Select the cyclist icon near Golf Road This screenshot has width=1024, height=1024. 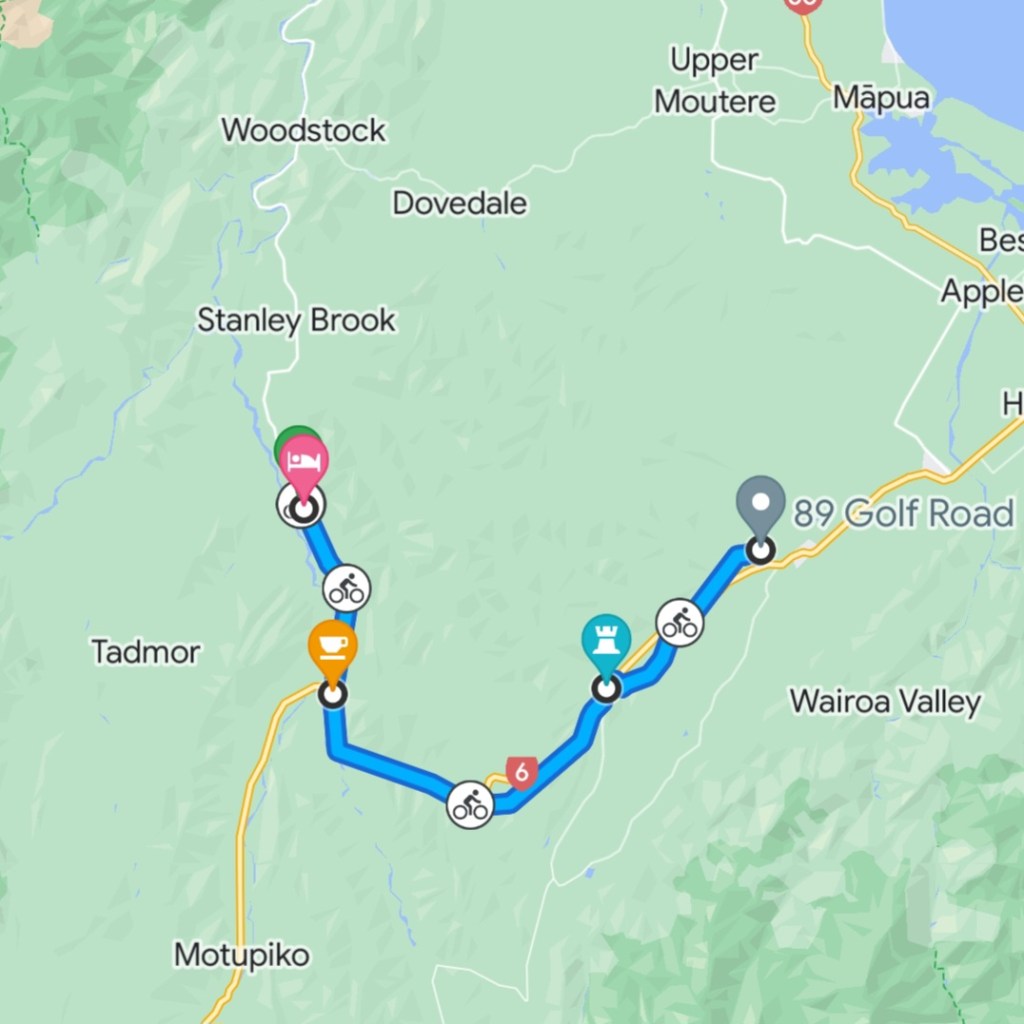(x=680, y=622)
